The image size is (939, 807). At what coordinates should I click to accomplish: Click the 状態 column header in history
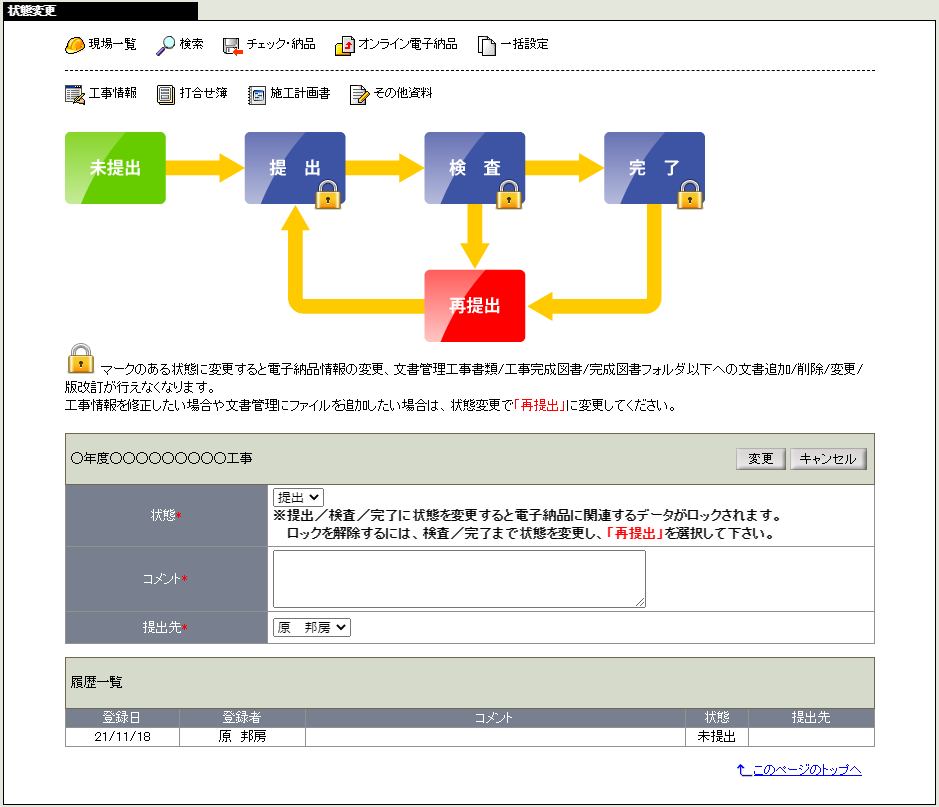(x=717, y=717)
